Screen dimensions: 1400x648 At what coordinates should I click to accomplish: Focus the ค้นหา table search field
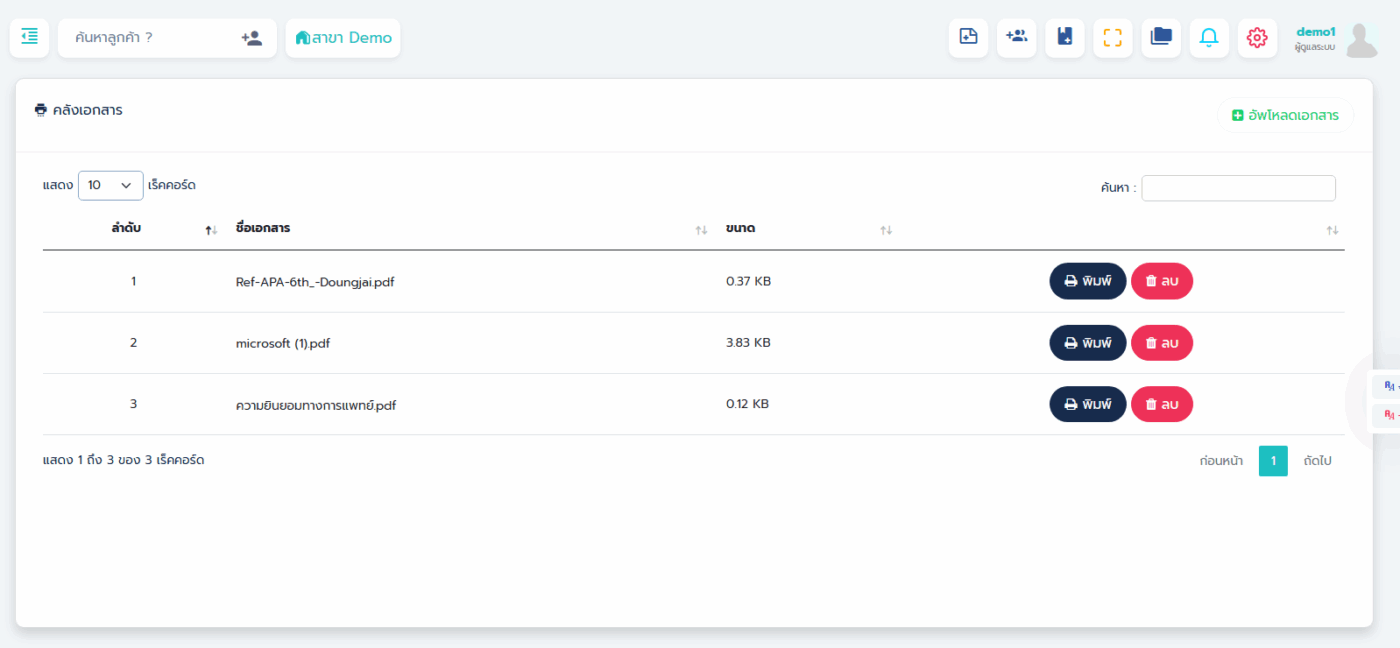(1238, 188)
